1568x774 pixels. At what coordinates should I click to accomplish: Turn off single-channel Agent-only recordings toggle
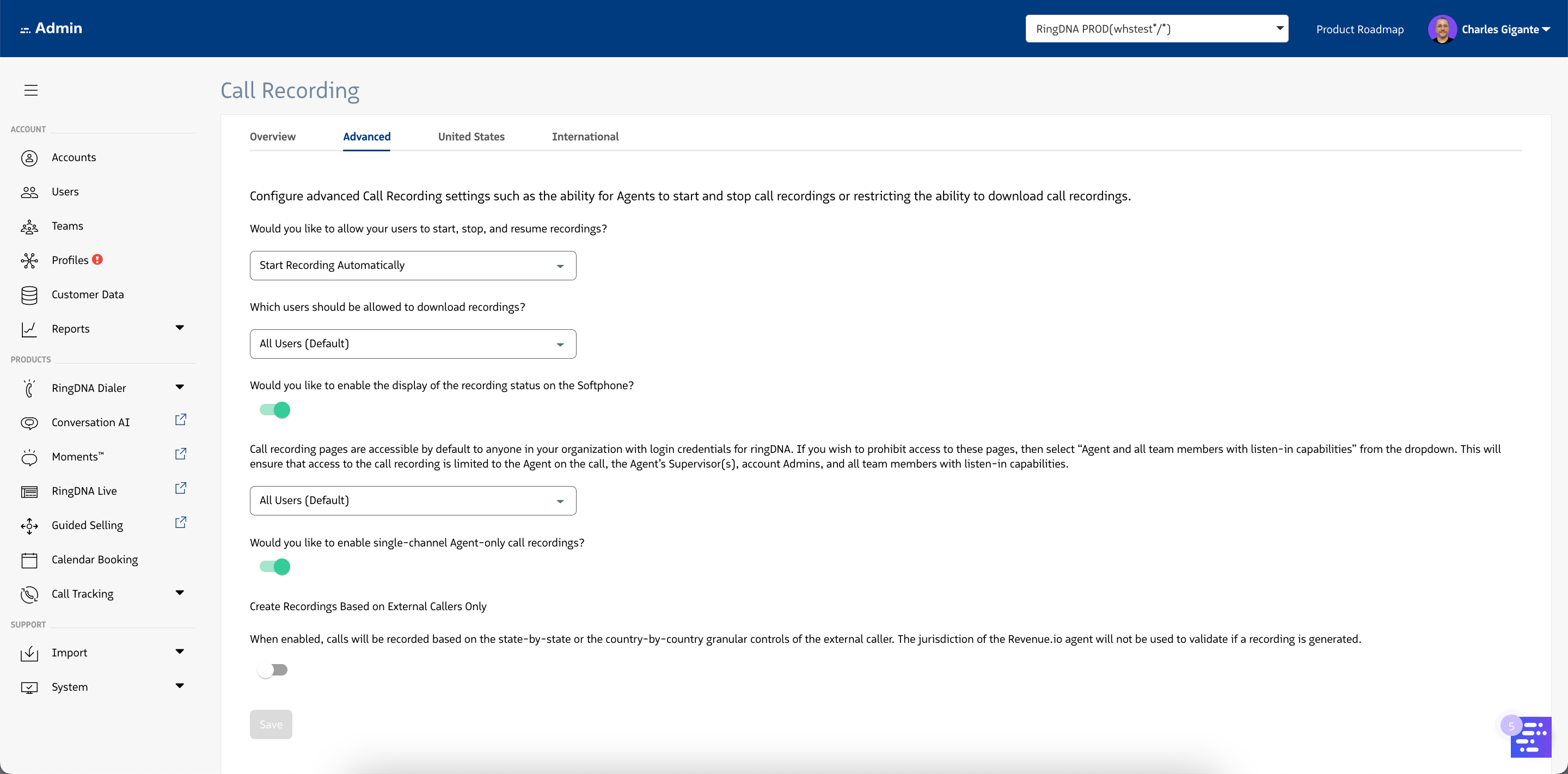tap(275, 567)
